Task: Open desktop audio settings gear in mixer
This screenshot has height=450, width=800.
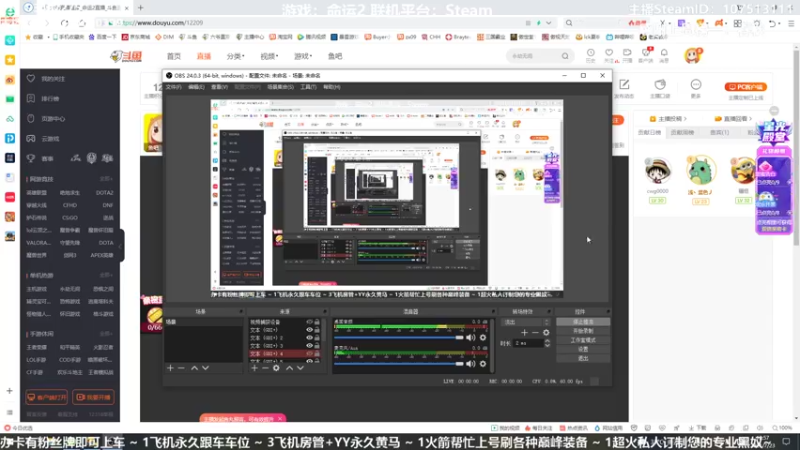Action: 483,338
